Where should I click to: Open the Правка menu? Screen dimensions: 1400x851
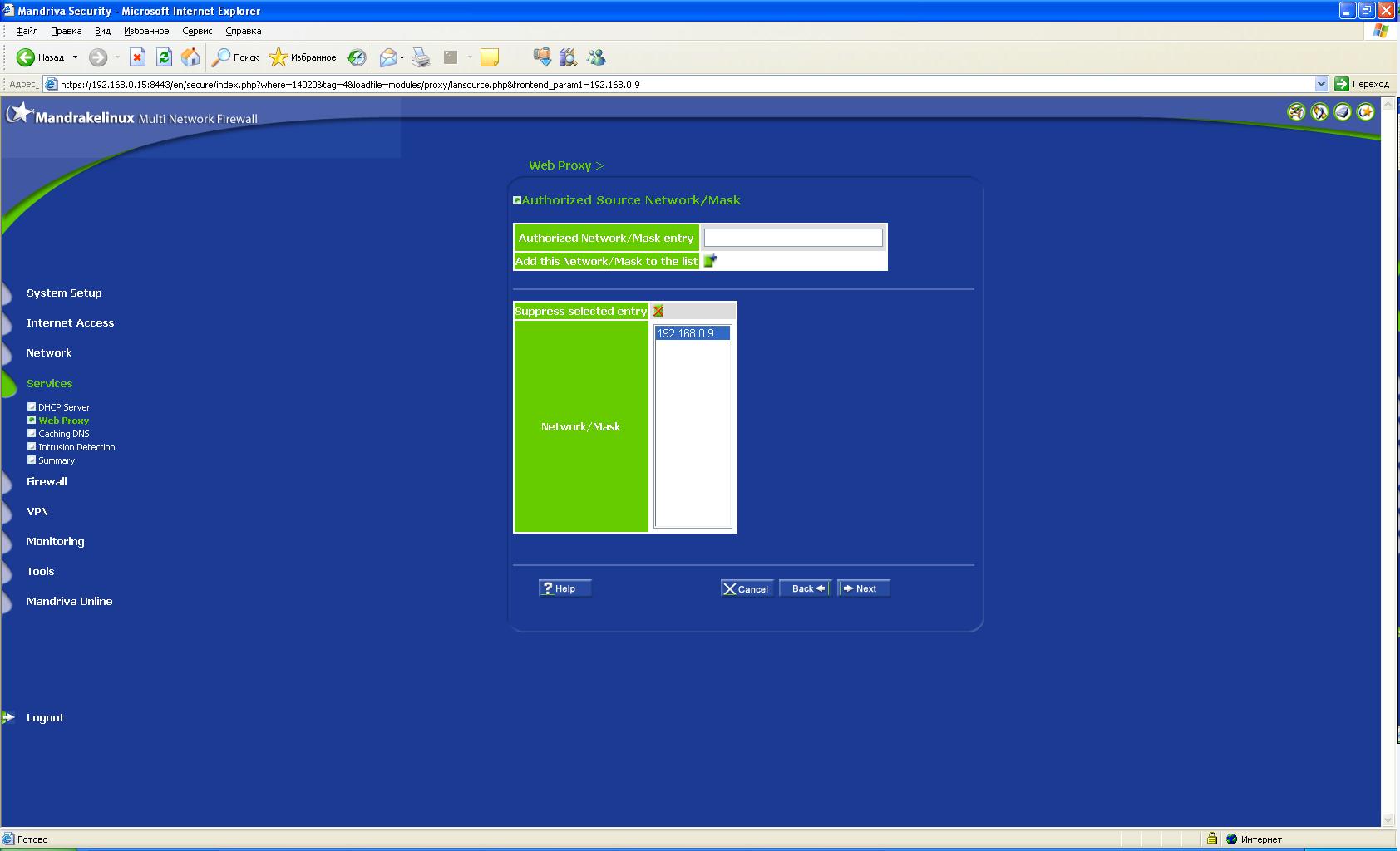[66, 31]
